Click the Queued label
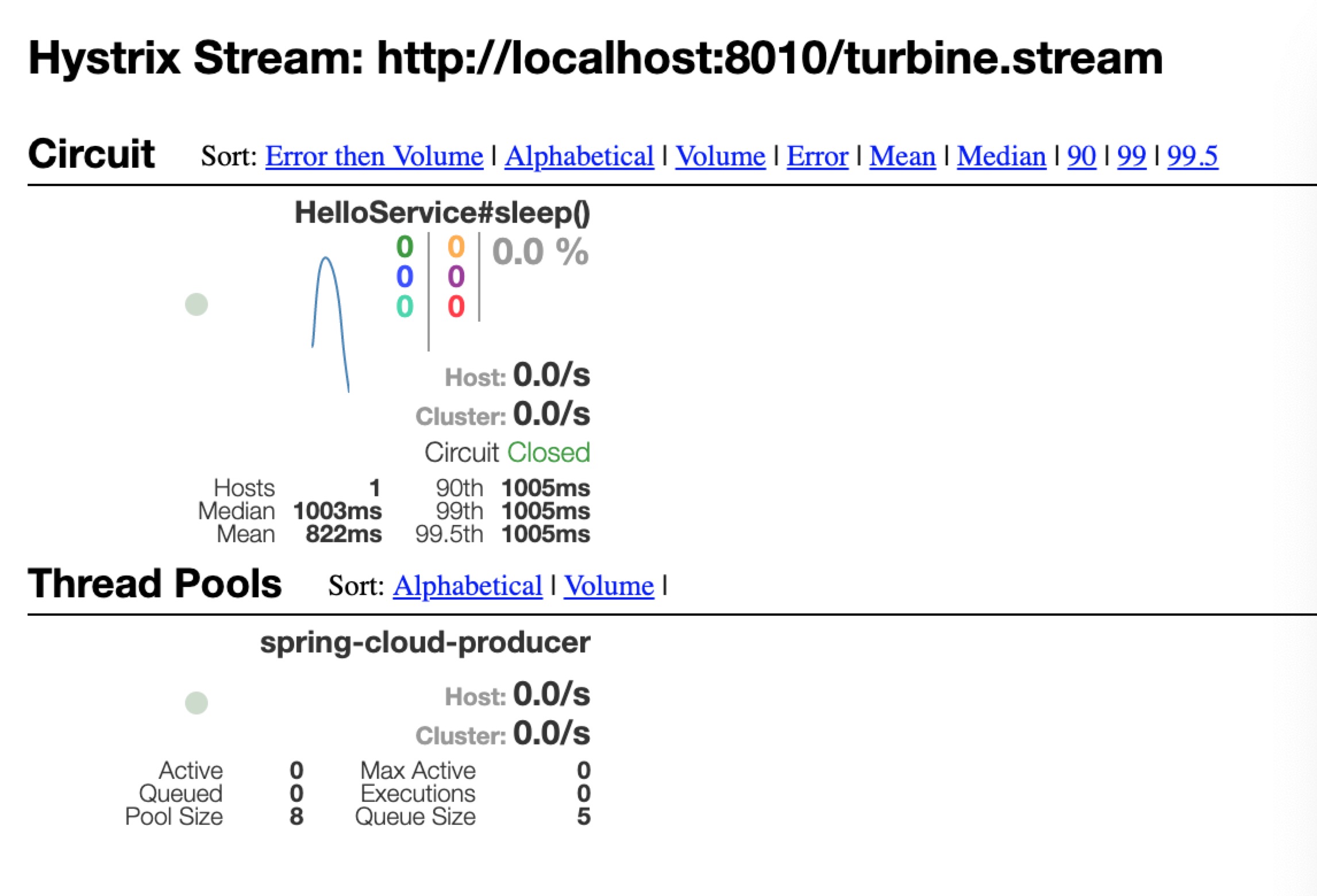1317x896 pixels. 180,794
